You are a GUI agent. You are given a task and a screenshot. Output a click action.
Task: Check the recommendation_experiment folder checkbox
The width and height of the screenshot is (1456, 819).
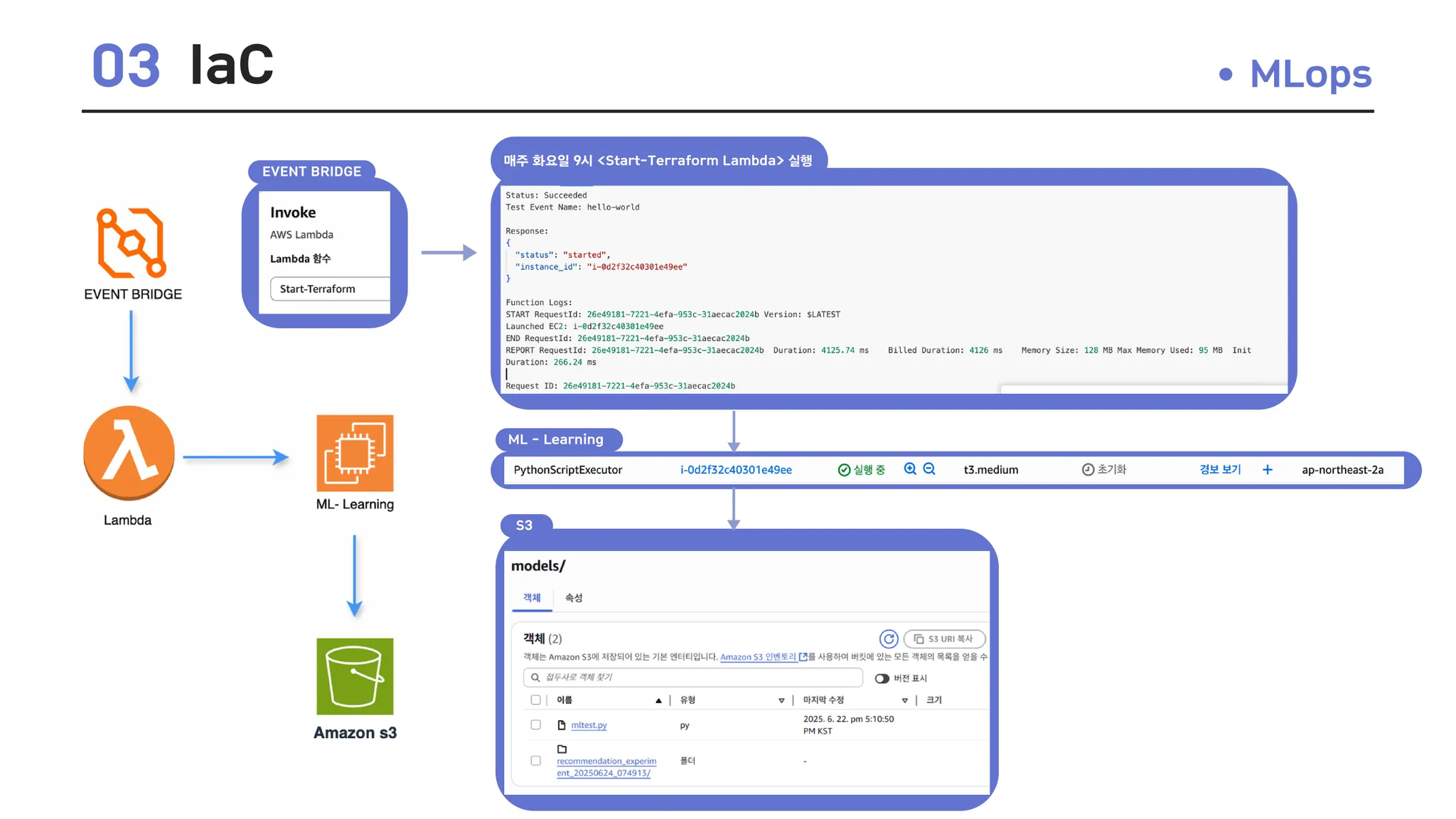click(x=535, y=761)
